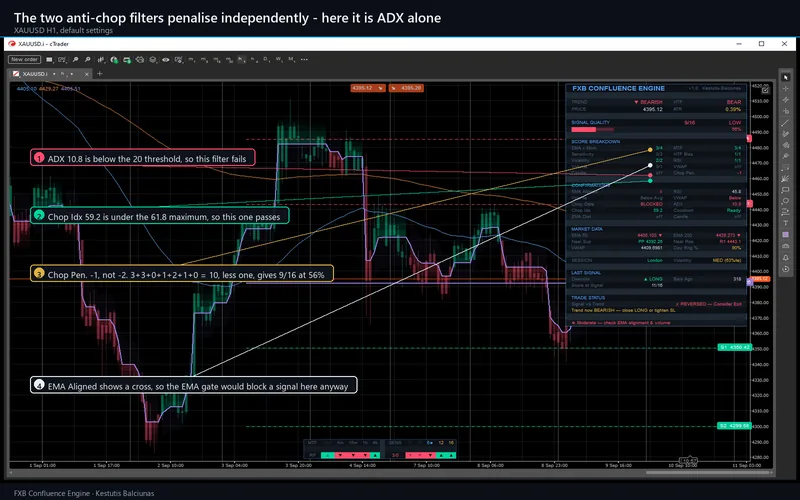Close the XAUUSD.i chart tab
The image size is (800, 500).
87,74
